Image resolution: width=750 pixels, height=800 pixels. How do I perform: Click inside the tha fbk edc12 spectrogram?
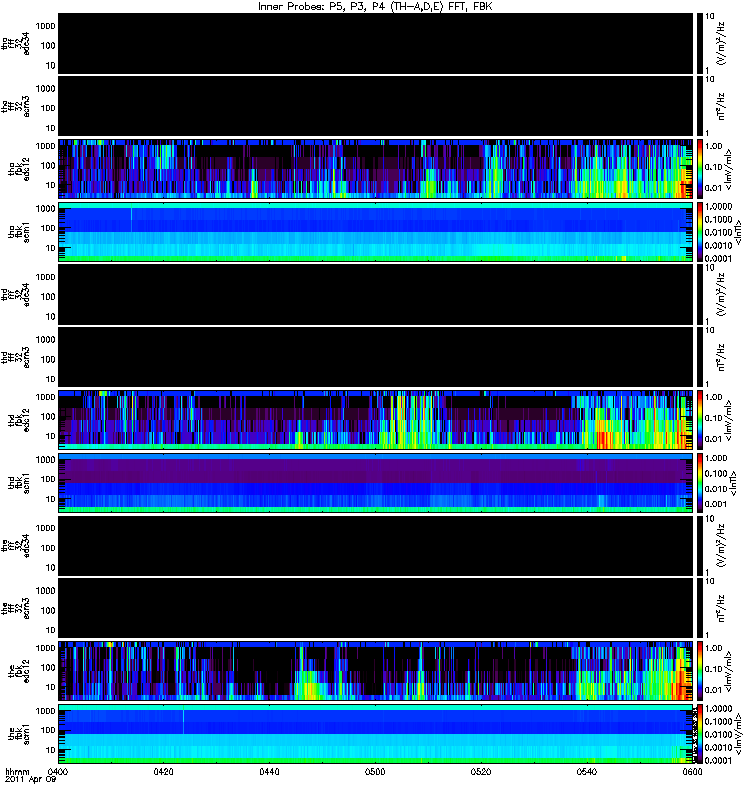pyautogui.click(x=376, y=168)
